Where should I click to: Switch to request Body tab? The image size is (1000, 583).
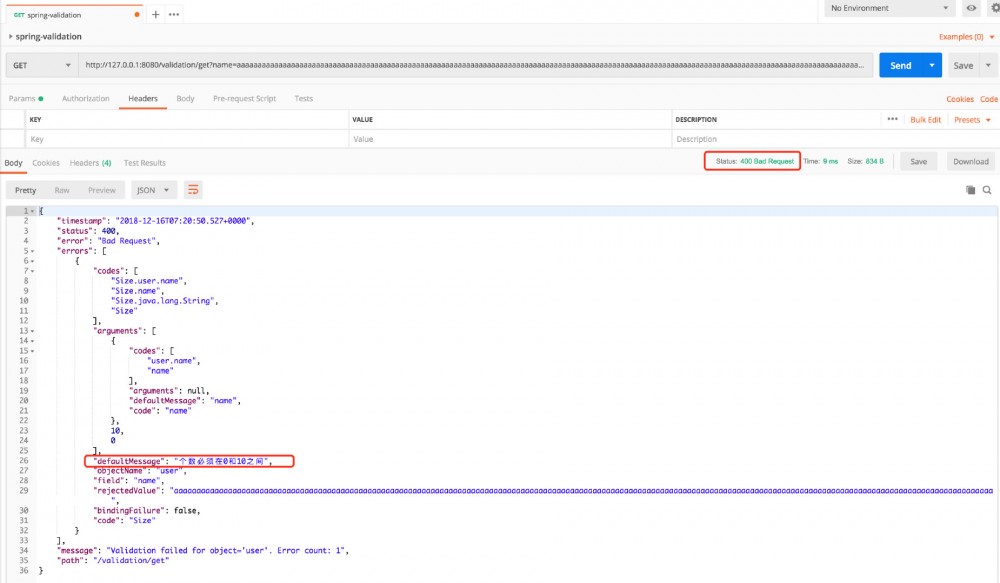[x=185, y=99]
